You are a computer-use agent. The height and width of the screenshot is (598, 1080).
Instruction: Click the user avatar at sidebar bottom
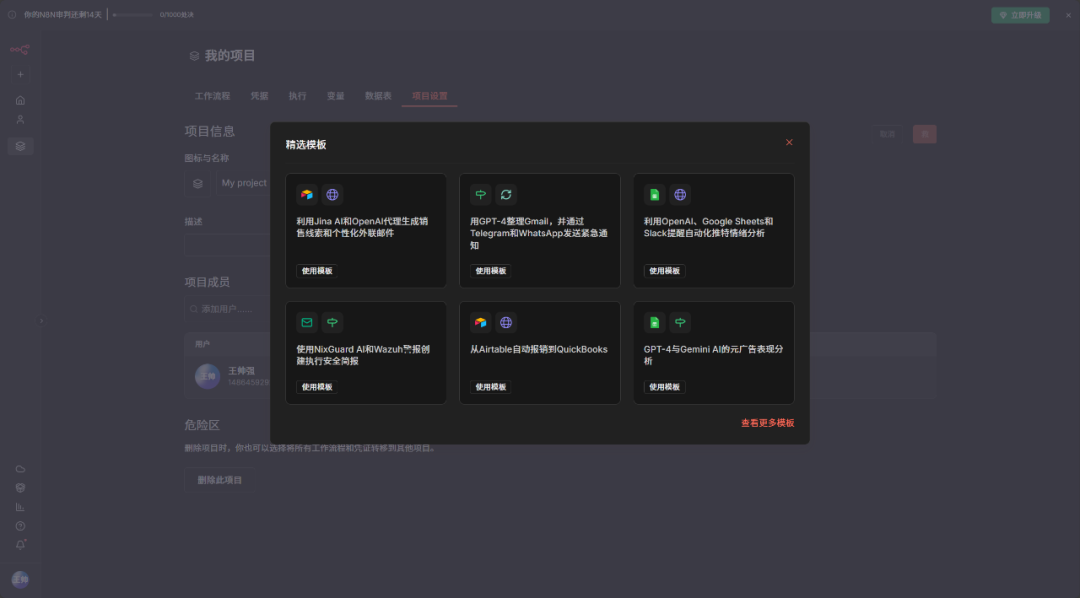20,579
